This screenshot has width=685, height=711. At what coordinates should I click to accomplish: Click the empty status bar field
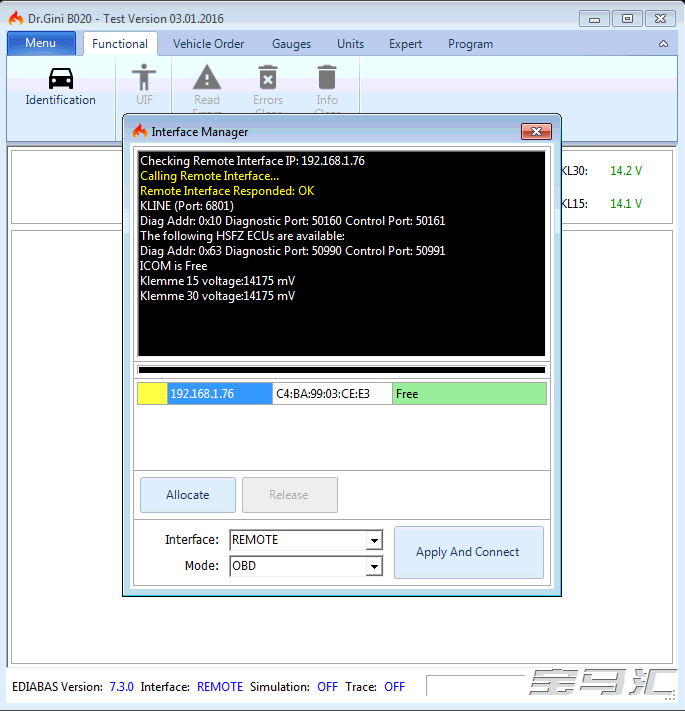point(476,686)
